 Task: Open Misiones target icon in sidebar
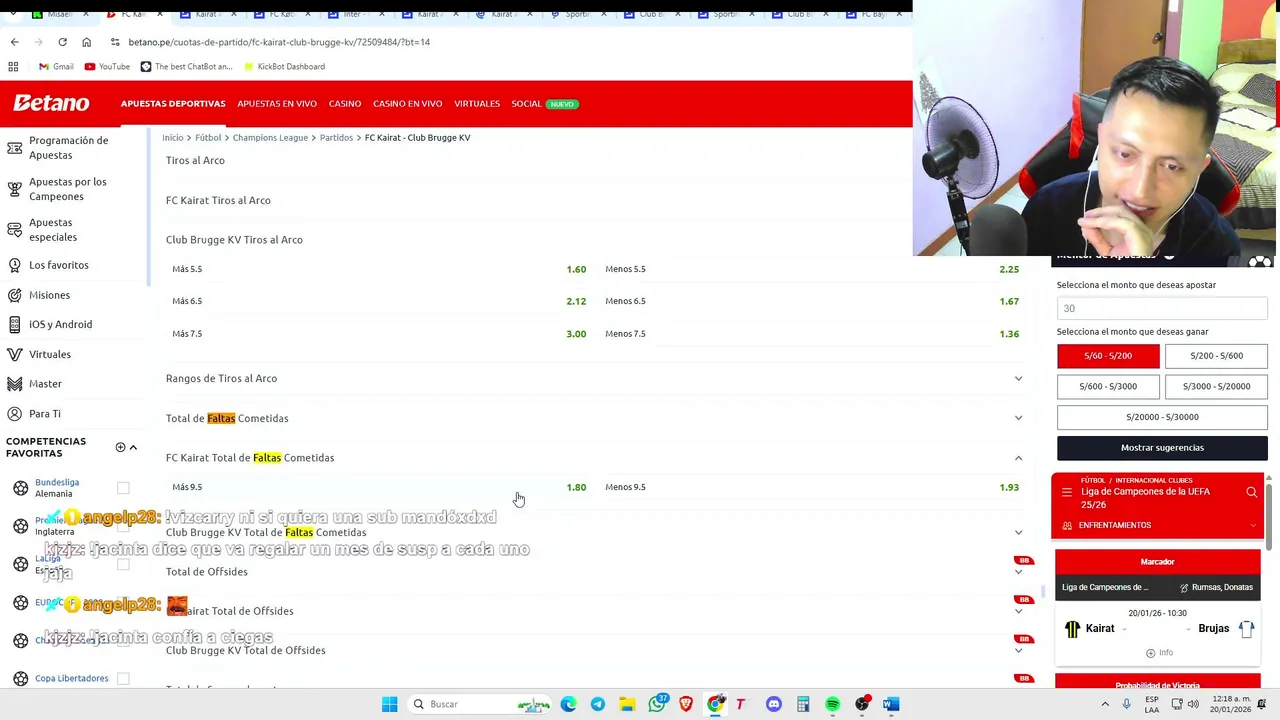14,295
